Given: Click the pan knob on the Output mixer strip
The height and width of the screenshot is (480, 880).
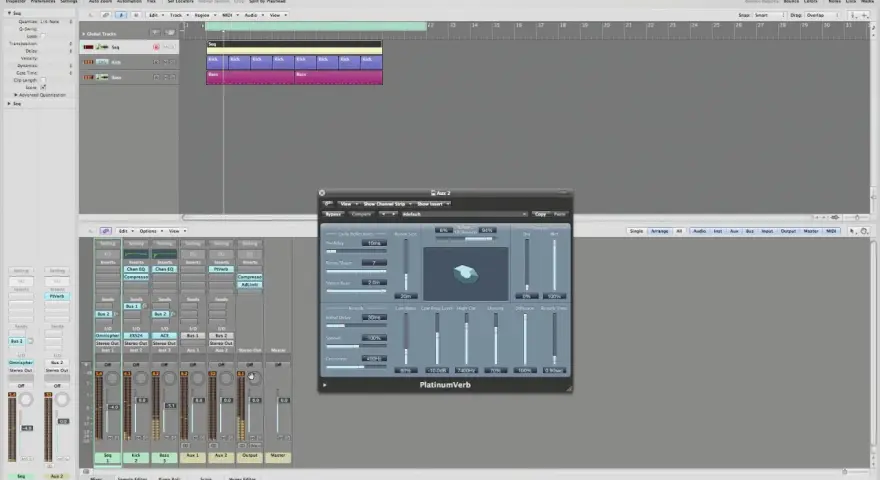Looking at the screenshot, I should coord(254,379).
